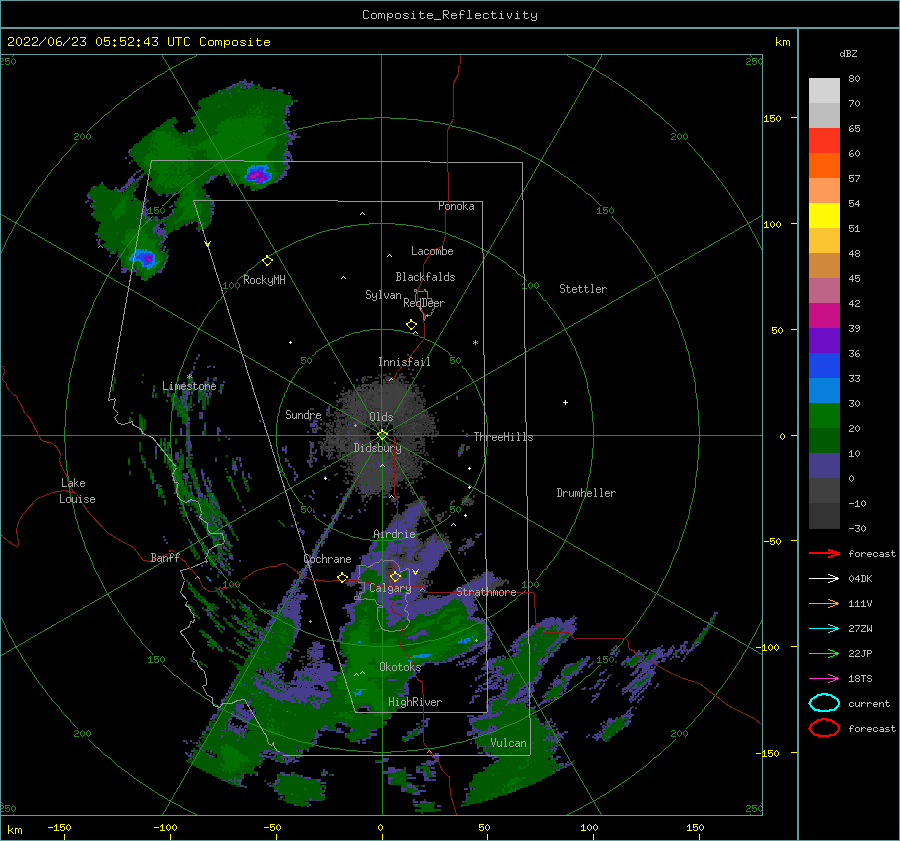Click the Composite_Reflectivity title

click(449, 15)
